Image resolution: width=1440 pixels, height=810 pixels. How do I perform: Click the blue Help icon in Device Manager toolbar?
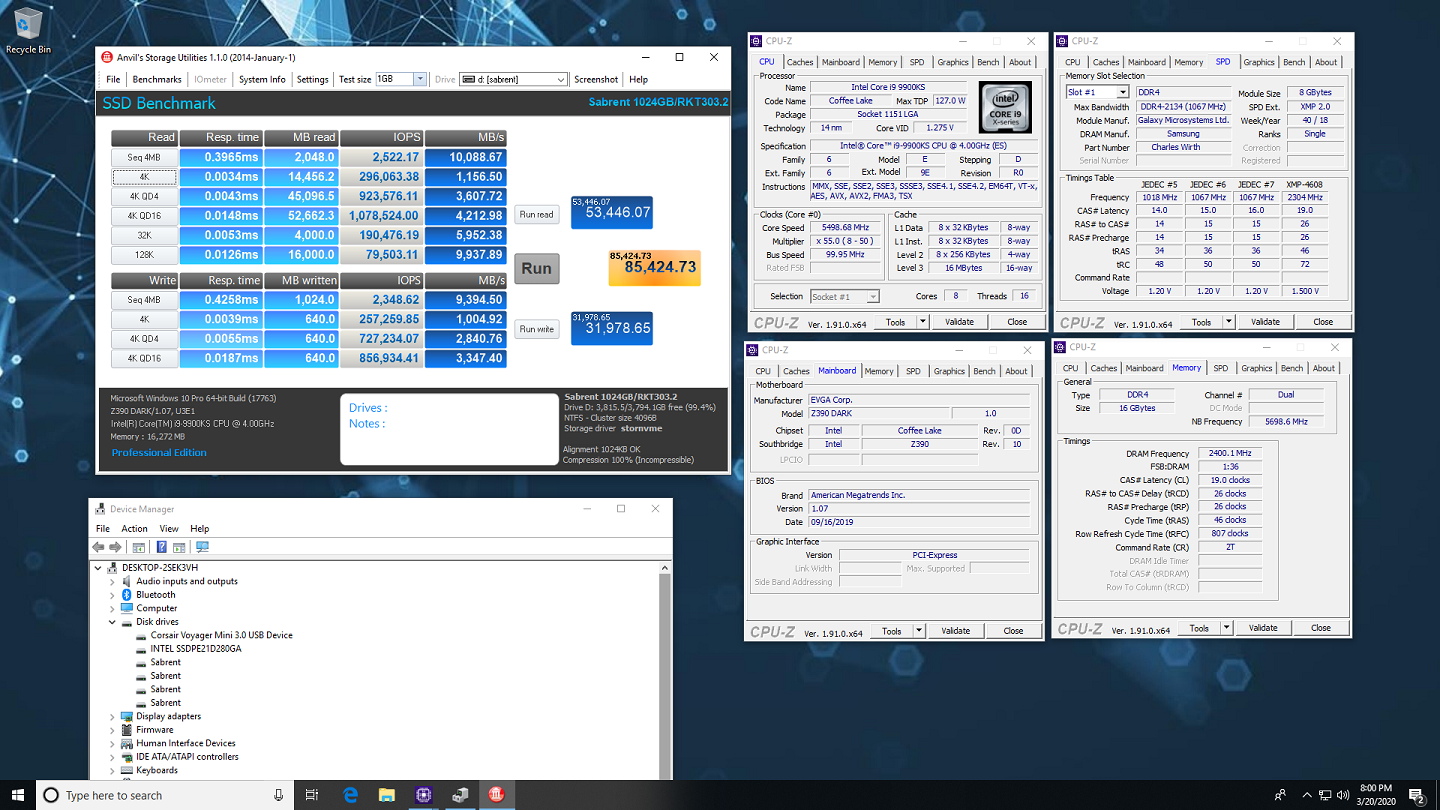point(161,547)
